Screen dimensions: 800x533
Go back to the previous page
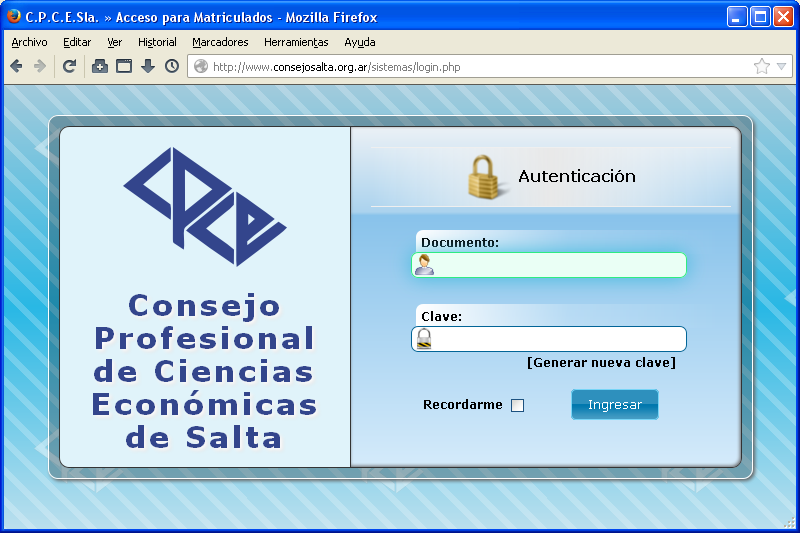pyautogui.click(x=16, y=66)
